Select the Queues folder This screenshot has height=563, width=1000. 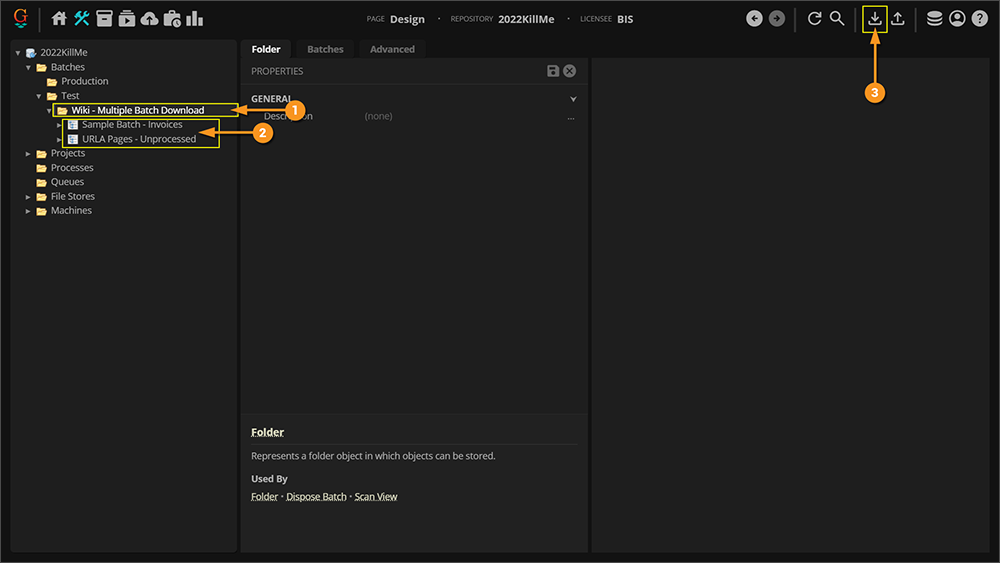[67, 182]
